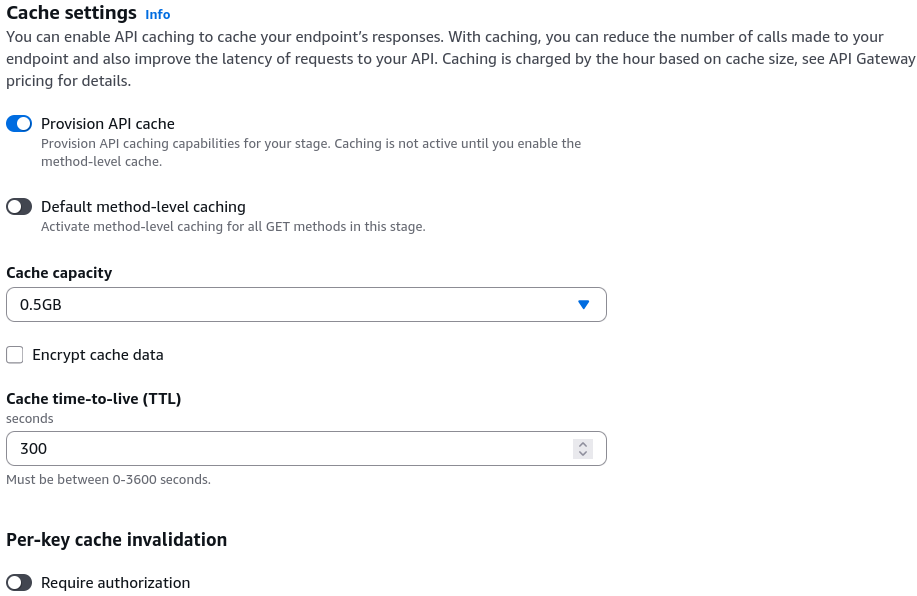917x596 pixels.
Task: Click the Require authorization label text
Action: (x=115, y=583)
